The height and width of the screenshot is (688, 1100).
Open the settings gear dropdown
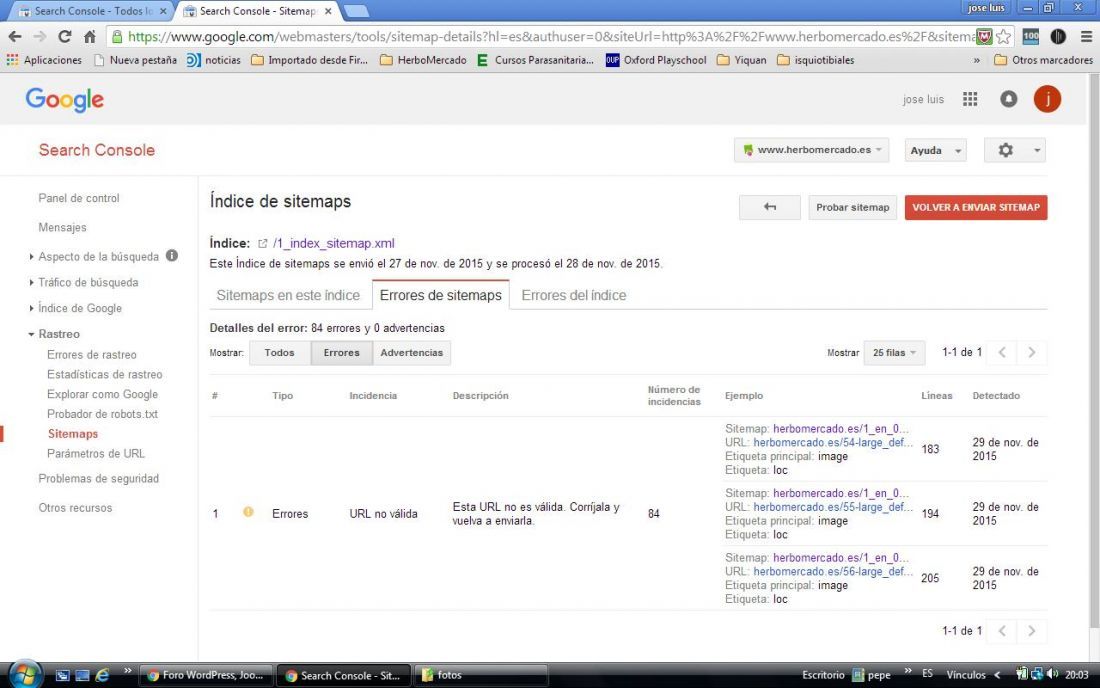[1014, 150]
